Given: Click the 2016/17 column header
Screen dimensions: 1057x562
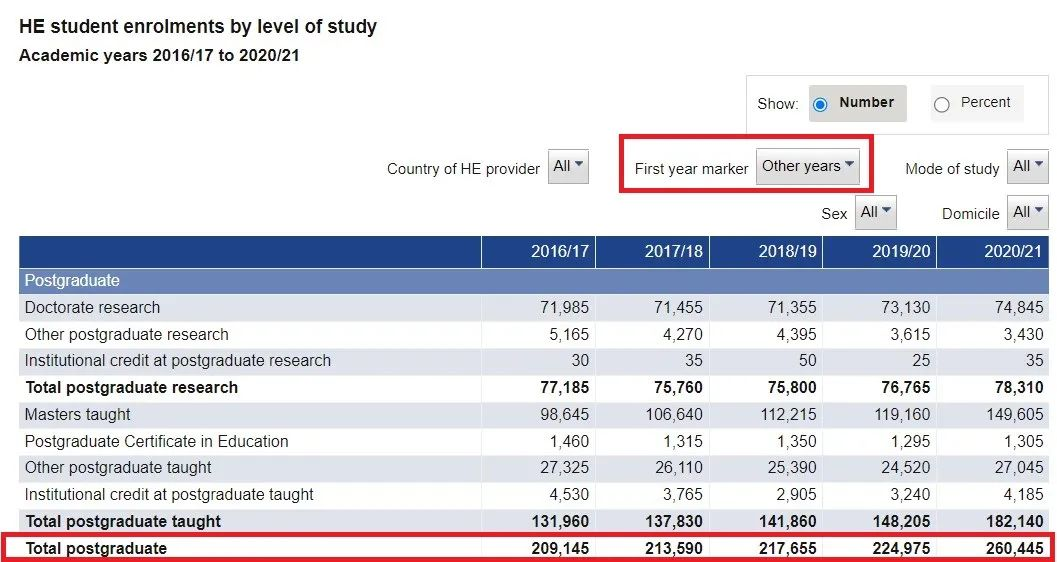Looking at the screenshot, I should [559, 252].
